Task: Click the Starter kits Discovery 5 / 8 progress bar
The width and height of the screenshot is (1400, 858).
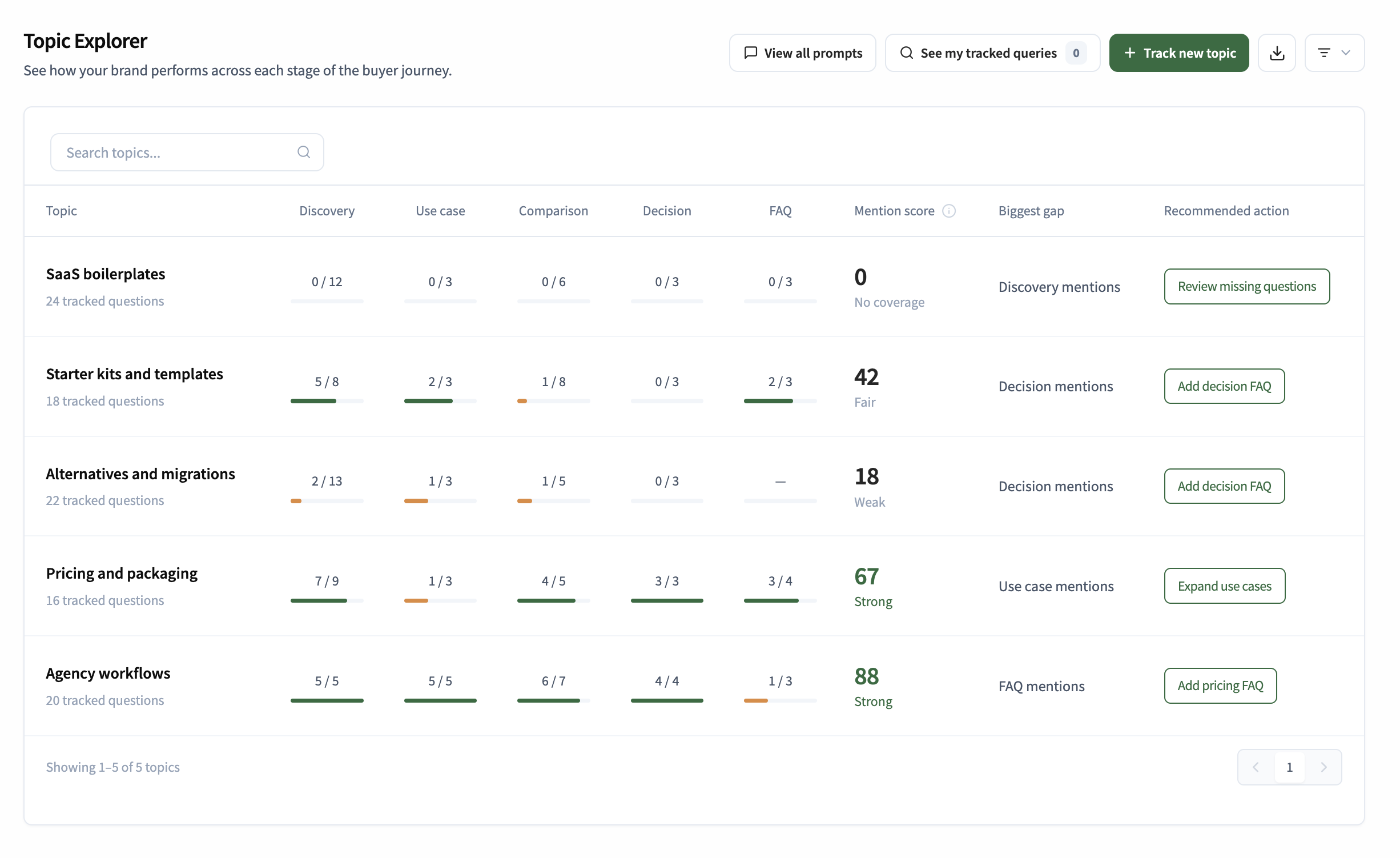Action: [327, 401]
